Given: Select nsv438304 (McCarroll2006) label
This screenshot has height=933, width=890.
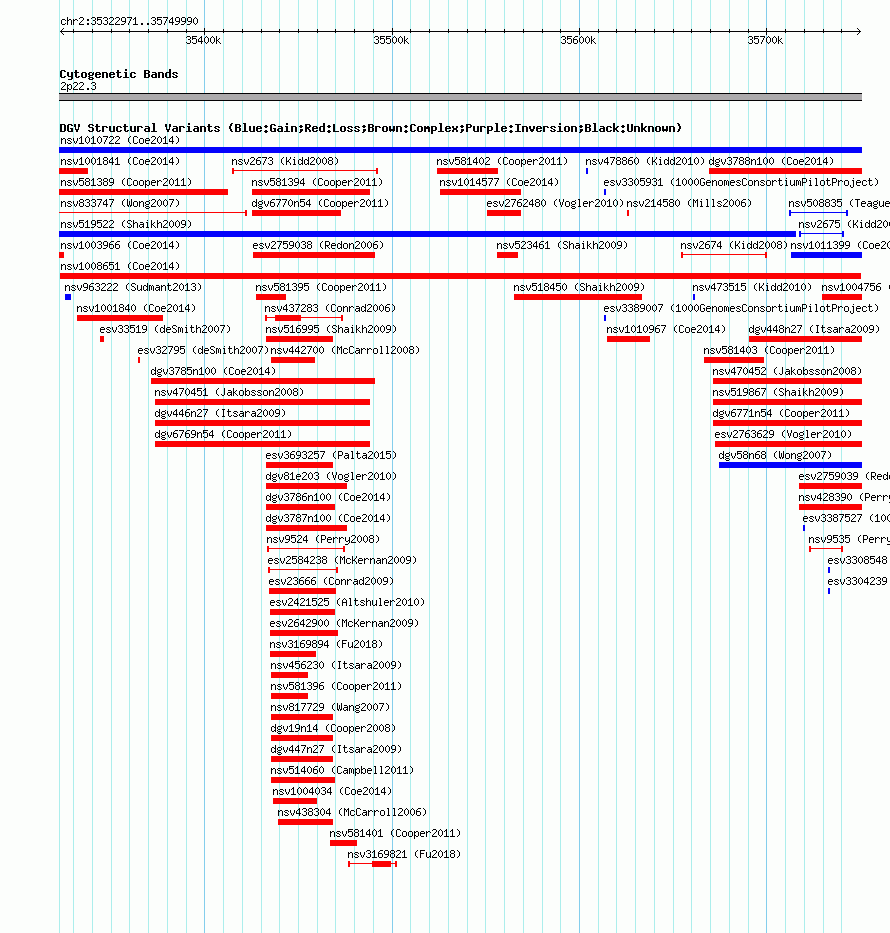Looking at the screenshot, I should point(352,812).
